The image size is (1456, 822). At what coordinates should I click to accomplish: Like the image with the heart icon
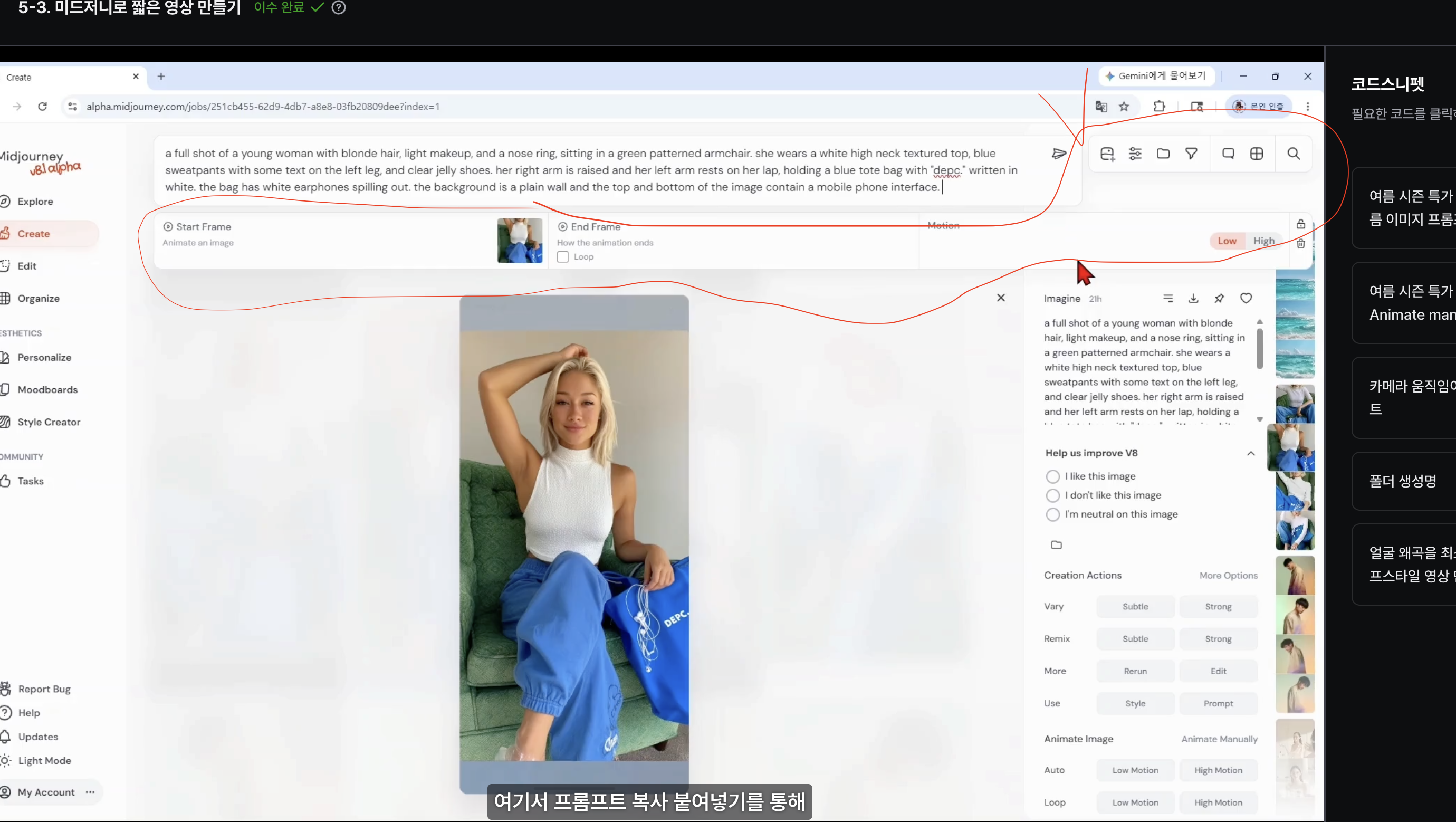click(1246, 298)
